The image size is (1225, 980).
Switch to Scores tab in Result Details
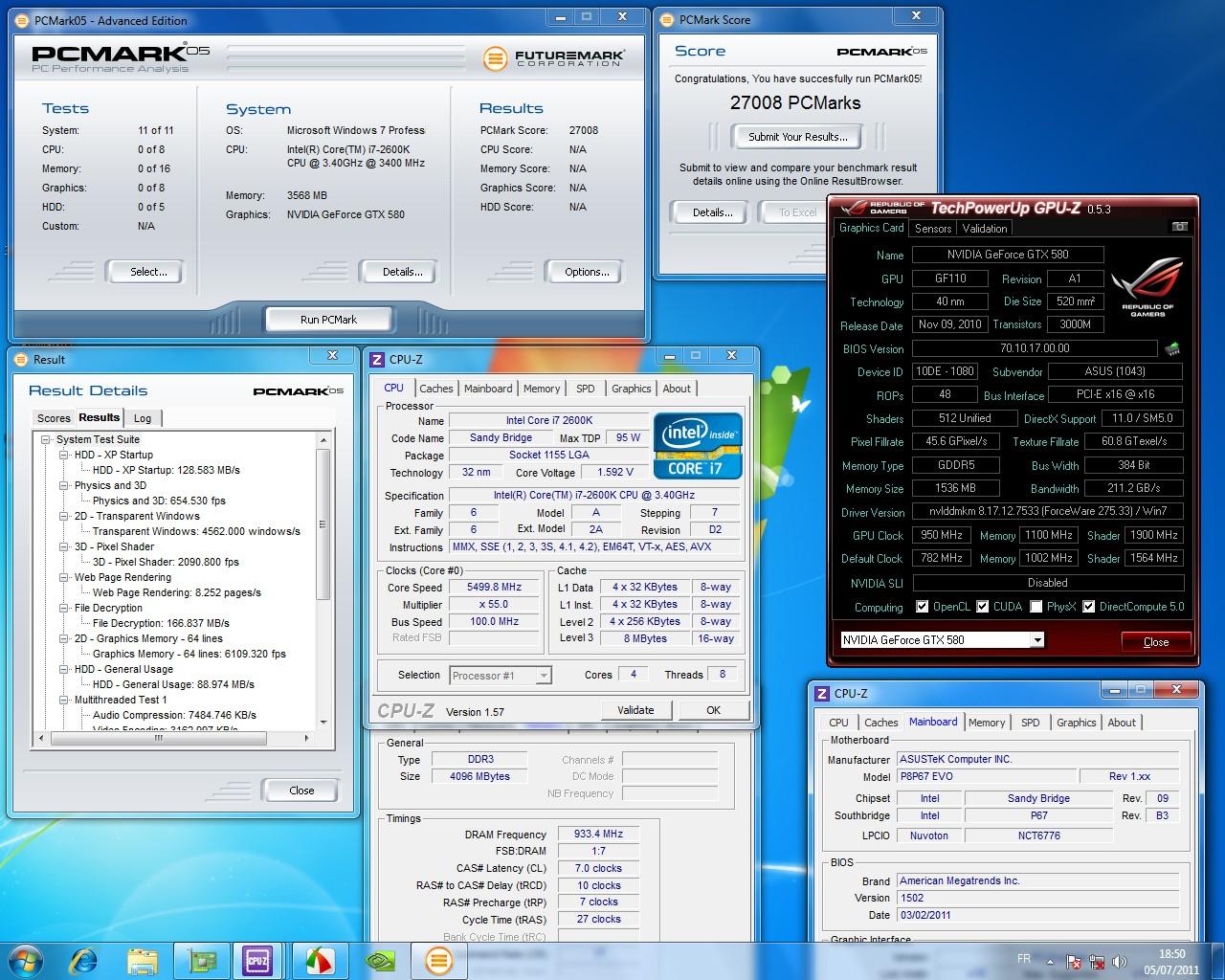(x=54, y=418)
